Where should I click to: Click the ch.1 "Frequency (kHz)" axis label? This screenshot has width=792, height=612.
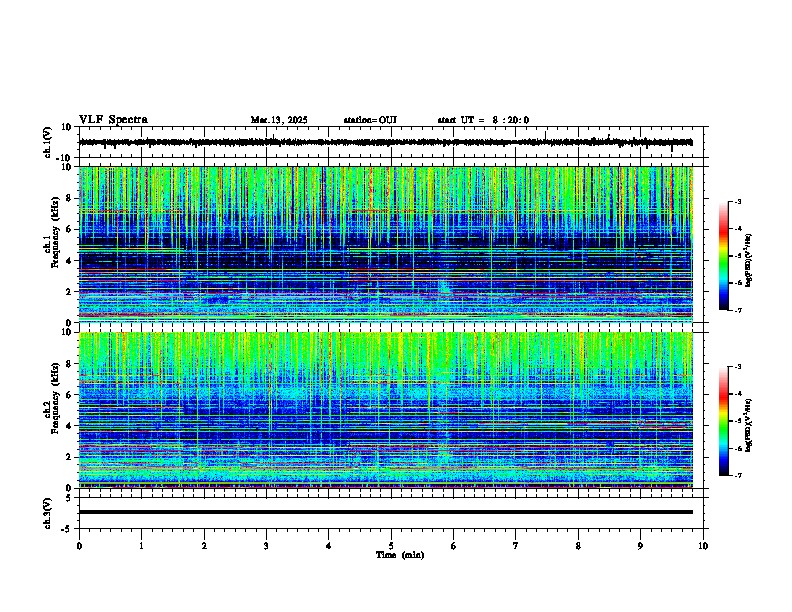[55, 232]
